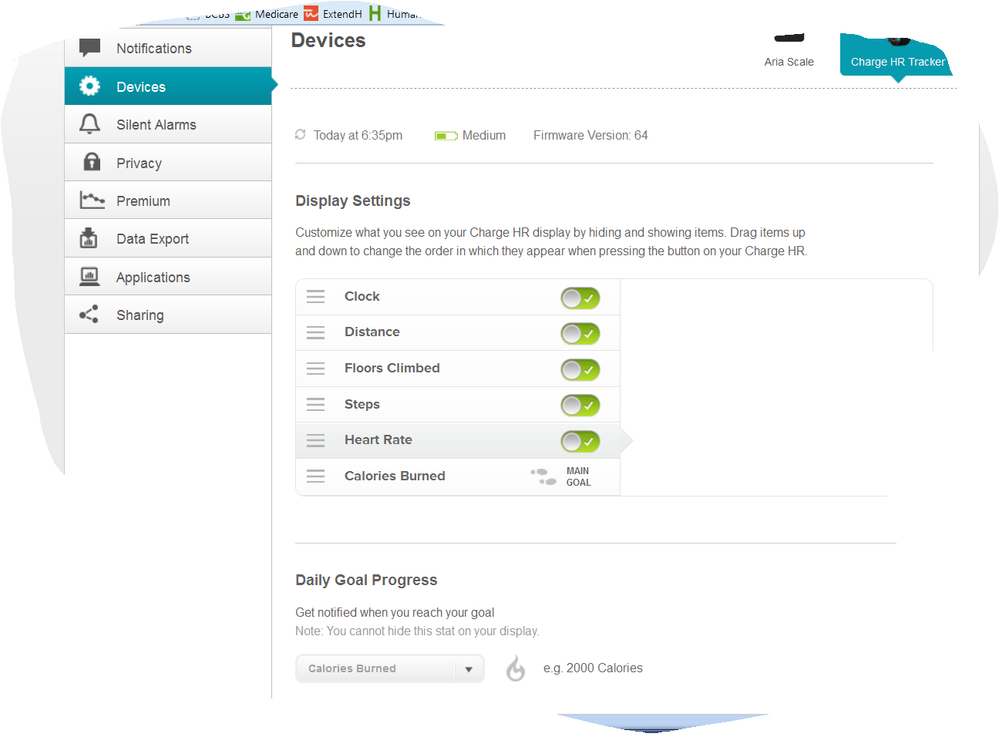999x734 pixels.
Task: Click the Notifications speech bubble icon
Action: point(90,48)
